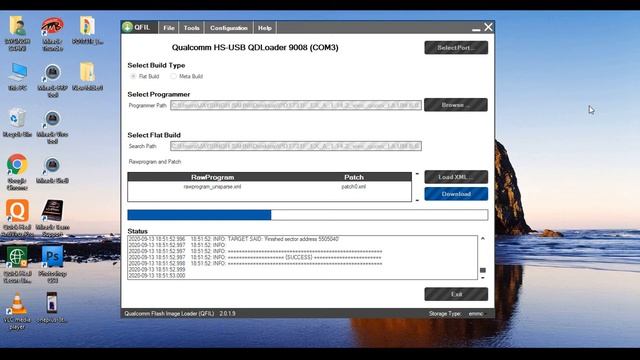640x360 pixels.
Task: Open the green Quick Heal Secure Browse icon
Action: click(17, 264)
